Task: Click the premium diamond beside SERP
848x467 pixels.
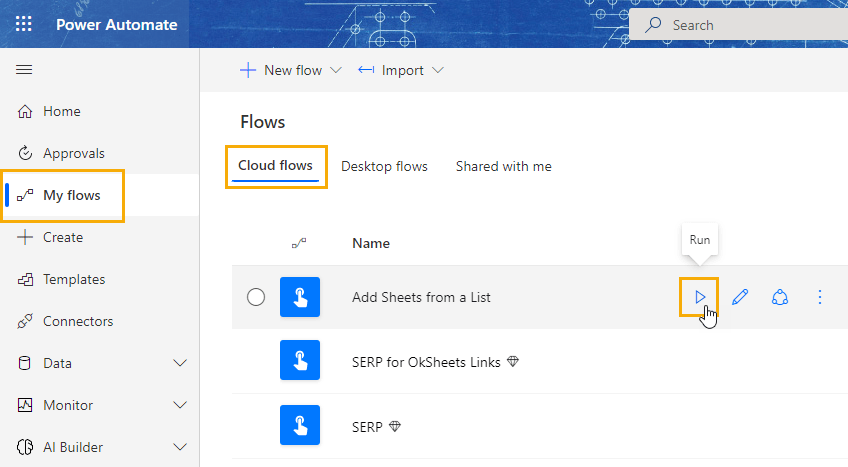Action: click(x=395, y=426)
